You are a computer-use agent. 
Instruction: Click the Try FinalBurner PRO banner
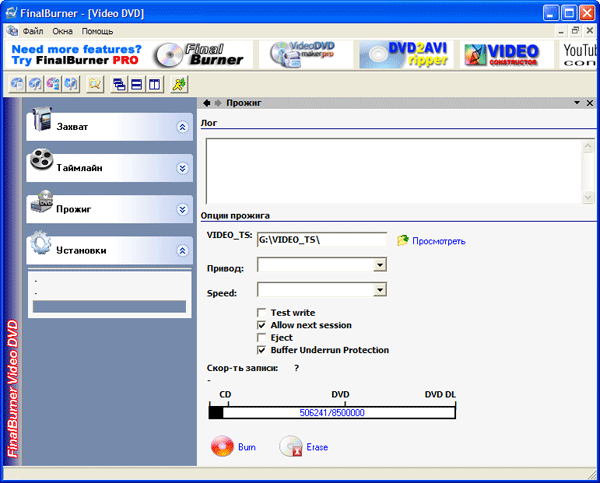(77, 55)
